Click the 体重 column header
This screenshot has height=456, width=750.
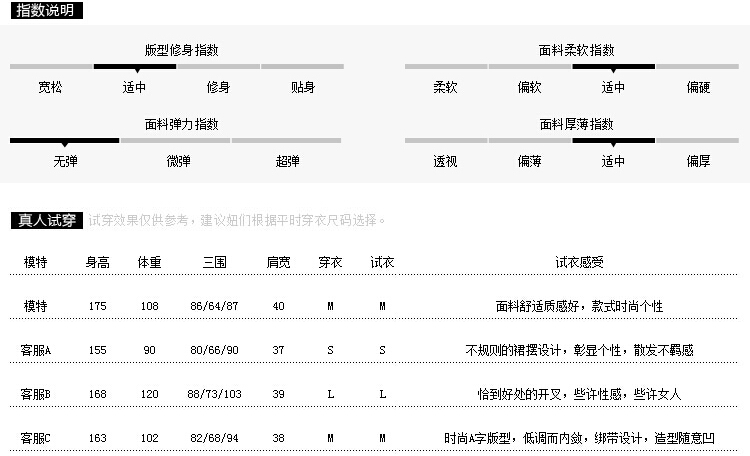click(x=149, y=262)
